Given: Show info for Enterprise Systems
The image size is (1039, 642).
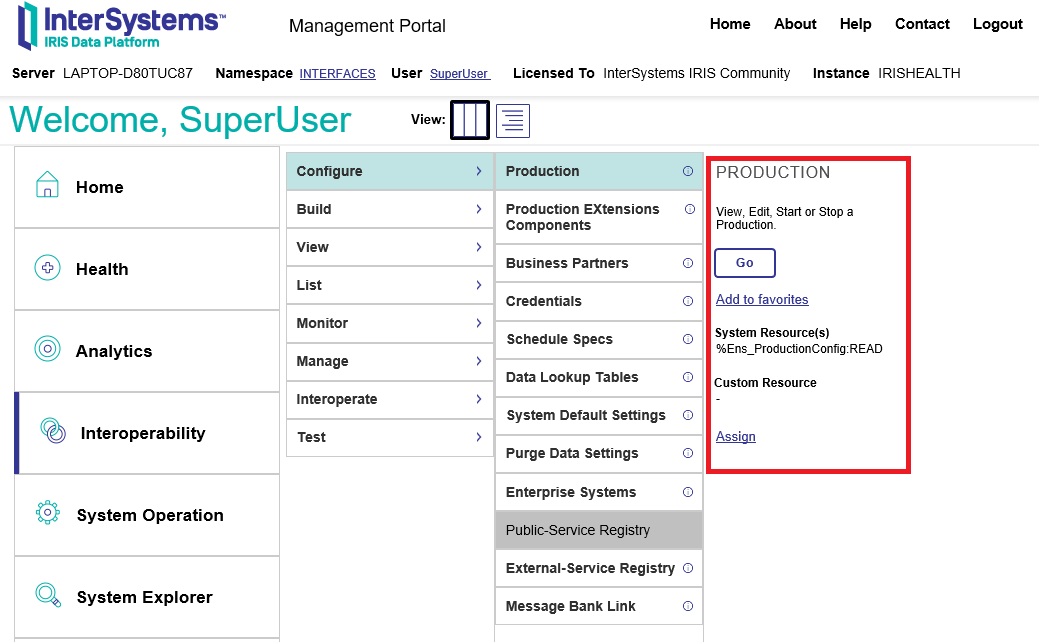Looking at the screenshot, I should [688, 492].
